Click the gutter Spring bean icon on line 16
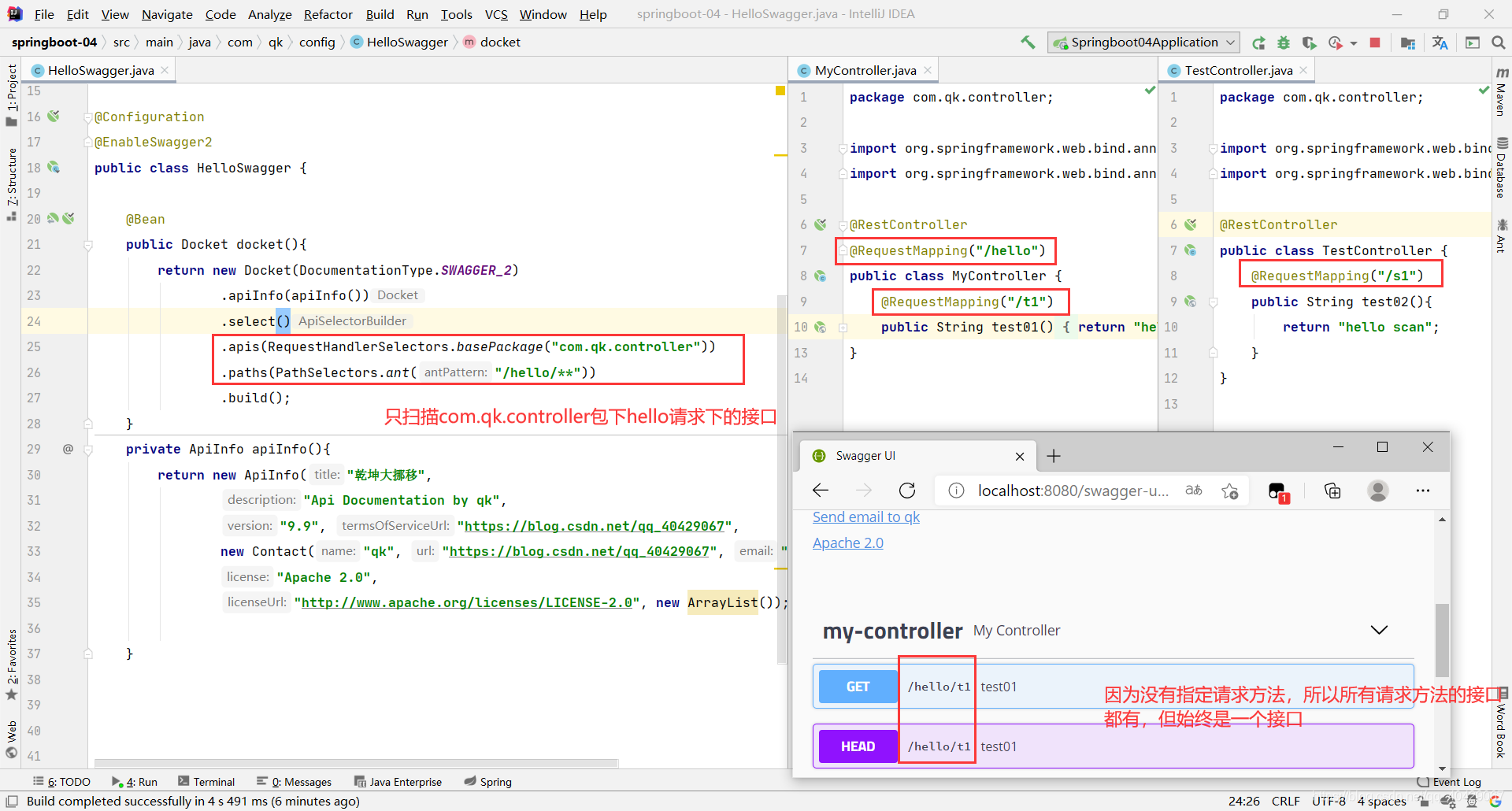The image size is (1512, 811). click(54, 117)
